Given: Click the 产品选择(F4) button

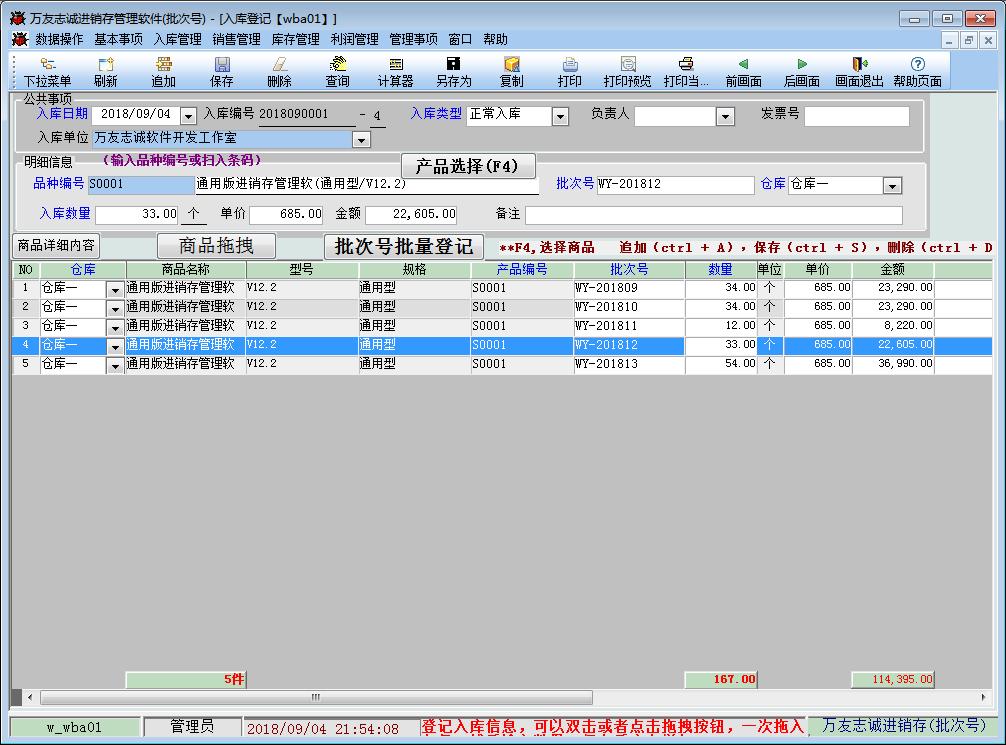Looking at the screenshot, I should click(x=468, y=166).
